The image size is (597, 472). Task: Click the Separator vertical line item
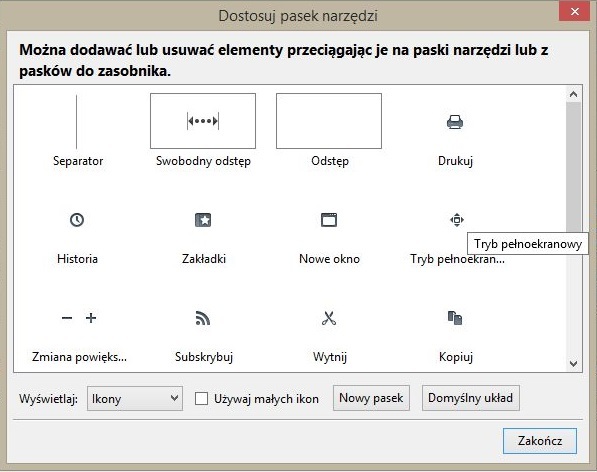point(77,122)
